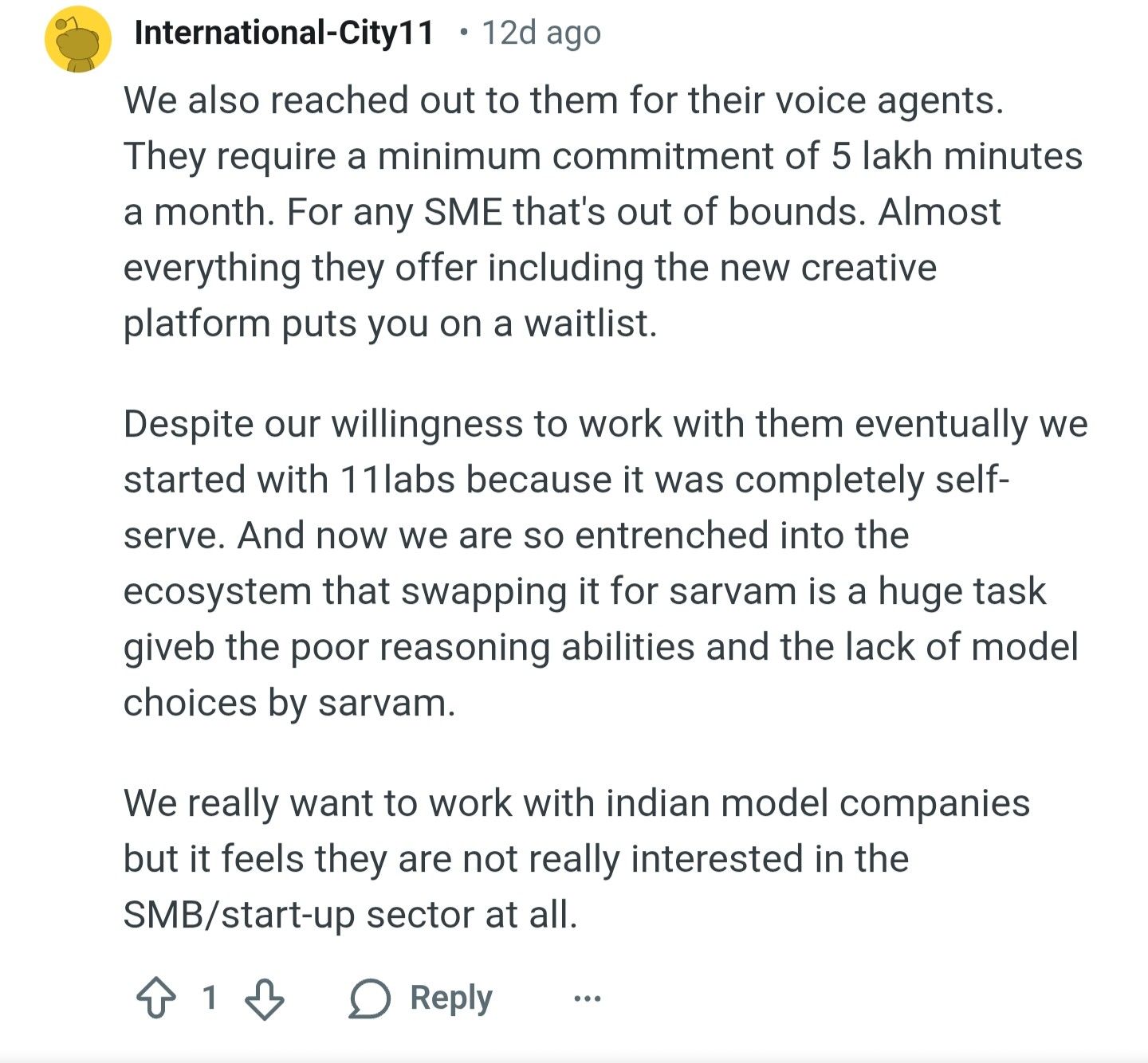The width and height of the screenshot is (1148, 1063).
Task: Downvote the comment with the down arrow
Action: point(265,998)
